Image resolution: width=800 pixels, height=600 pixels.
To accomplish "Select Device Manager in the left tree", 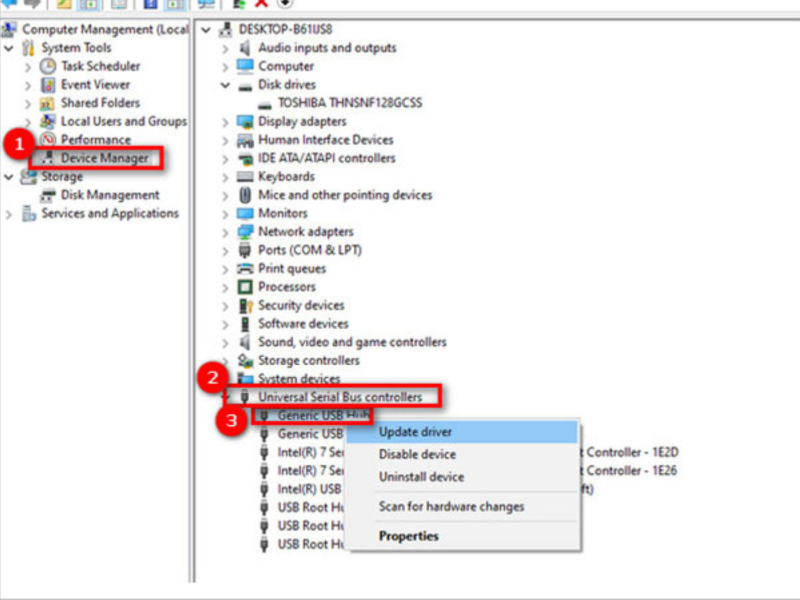I will click(x=104, y=158).
